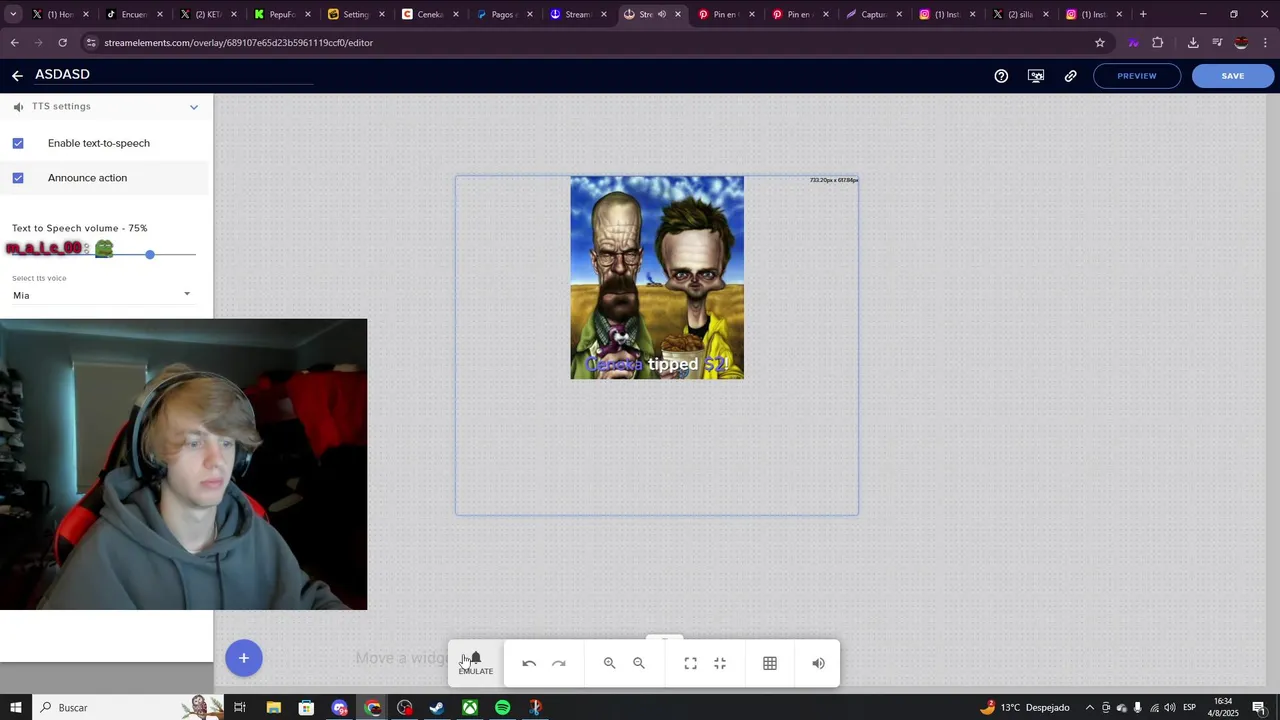Viewport: 1280px width, 720px height.
Task: Open the Windows Start menu
Action: [x=15, y=708]
